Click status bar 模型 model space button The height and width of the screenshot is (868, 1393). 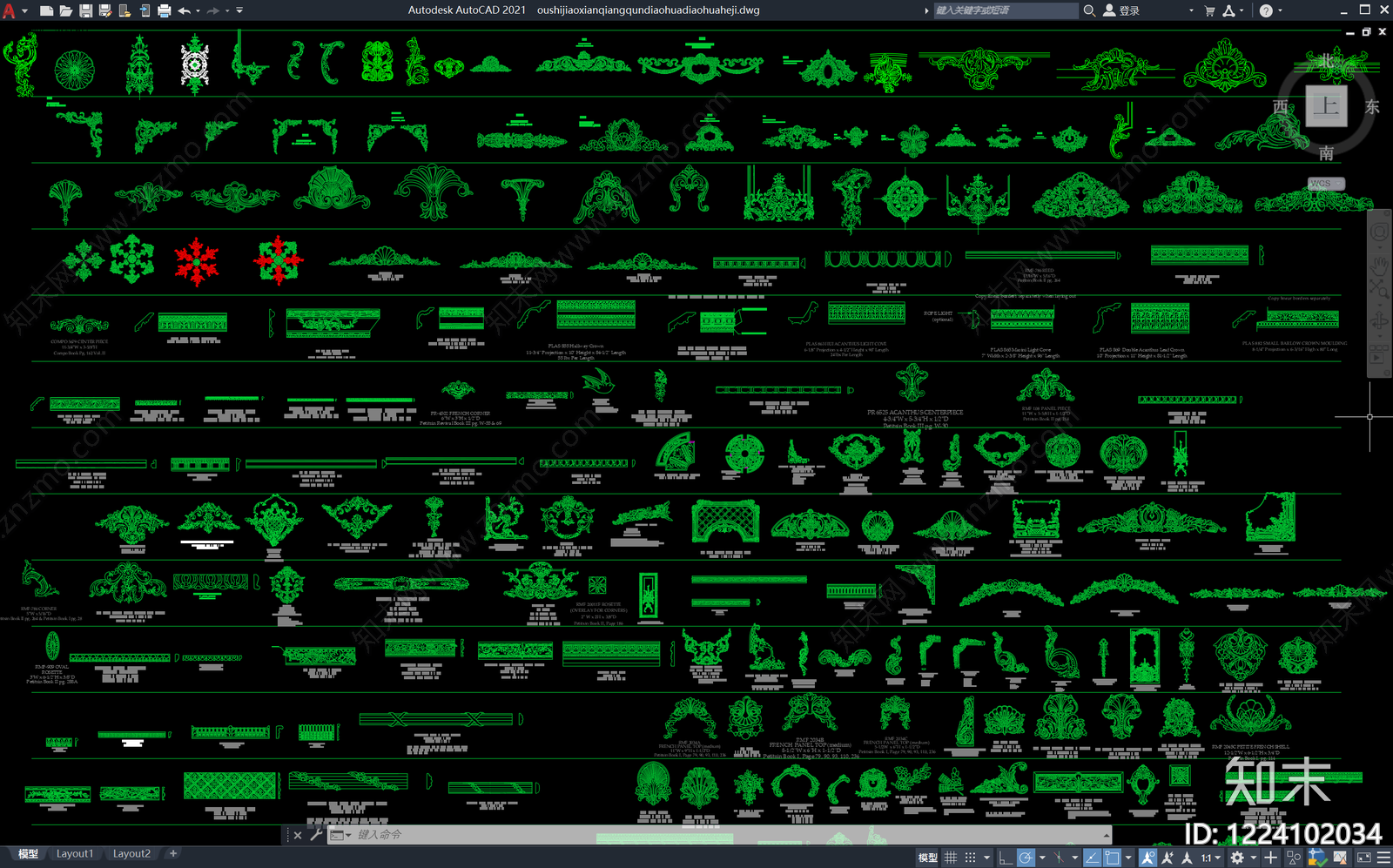(927, 858)
